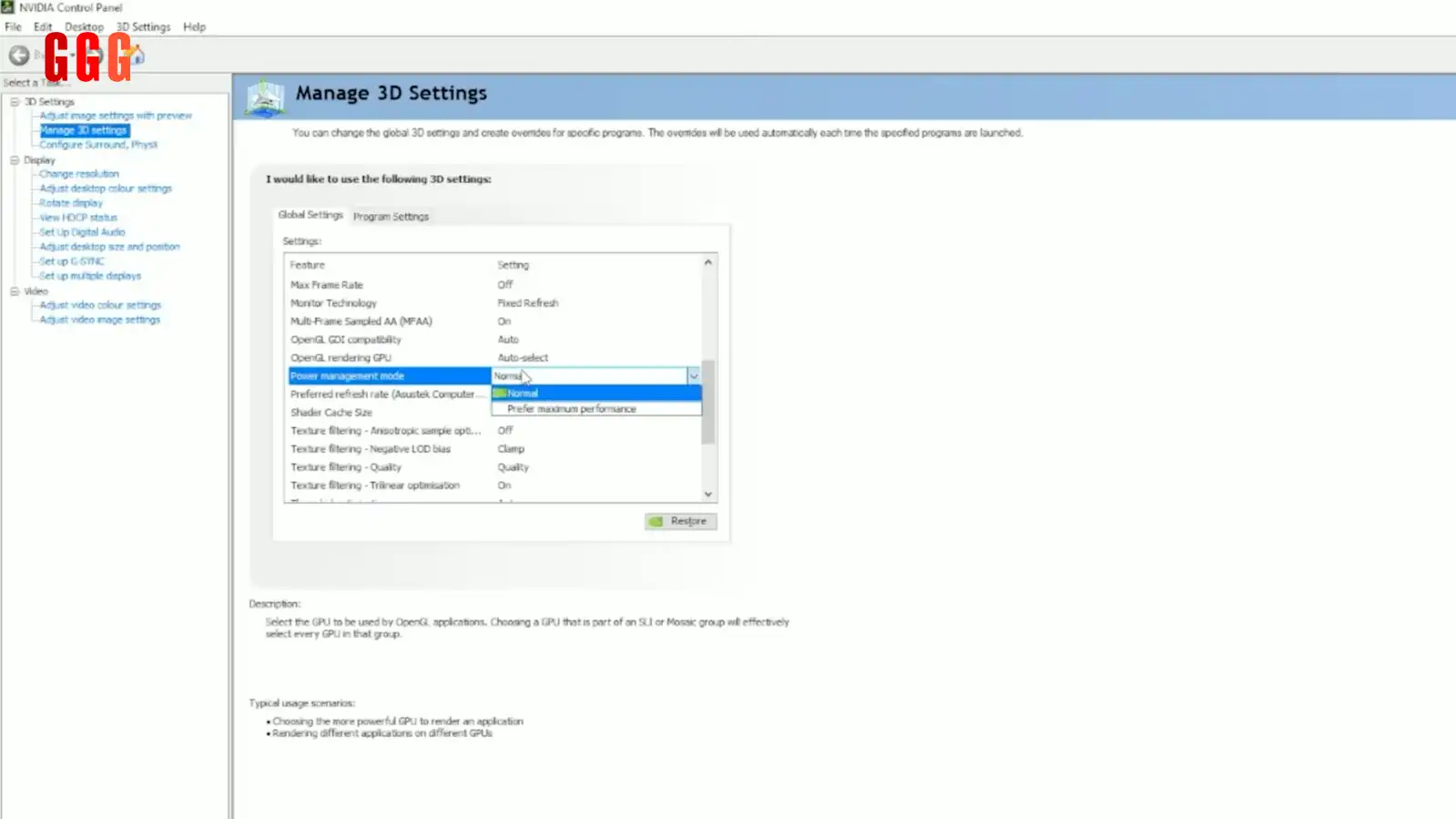Select Texture filtering - Trilinear optimisation row
This screenshot has width=1456, height=819.
click(x=493, y=486)
